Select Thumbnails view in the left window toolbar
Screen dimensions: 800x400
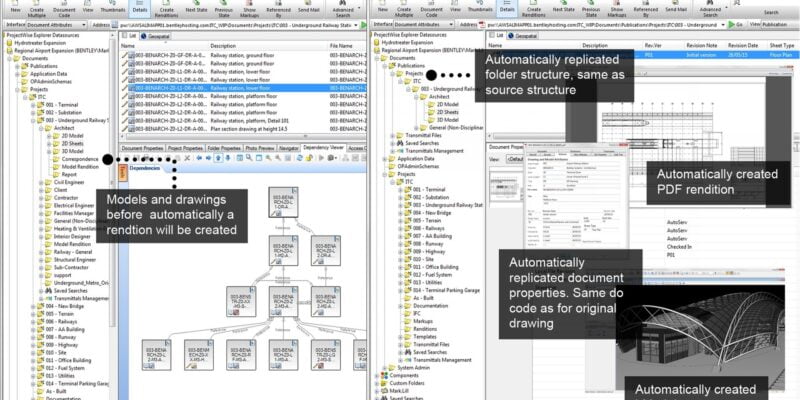click(x=113, y=7)
